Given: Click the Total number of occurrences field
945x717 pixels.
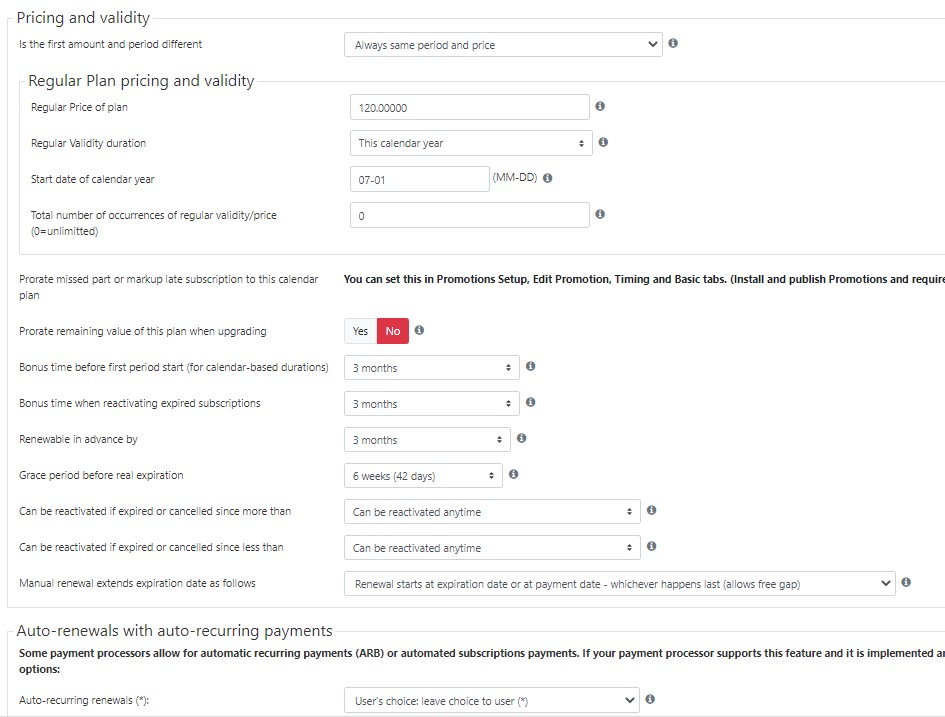Looking at the screenshot, I should pos(469,216).
